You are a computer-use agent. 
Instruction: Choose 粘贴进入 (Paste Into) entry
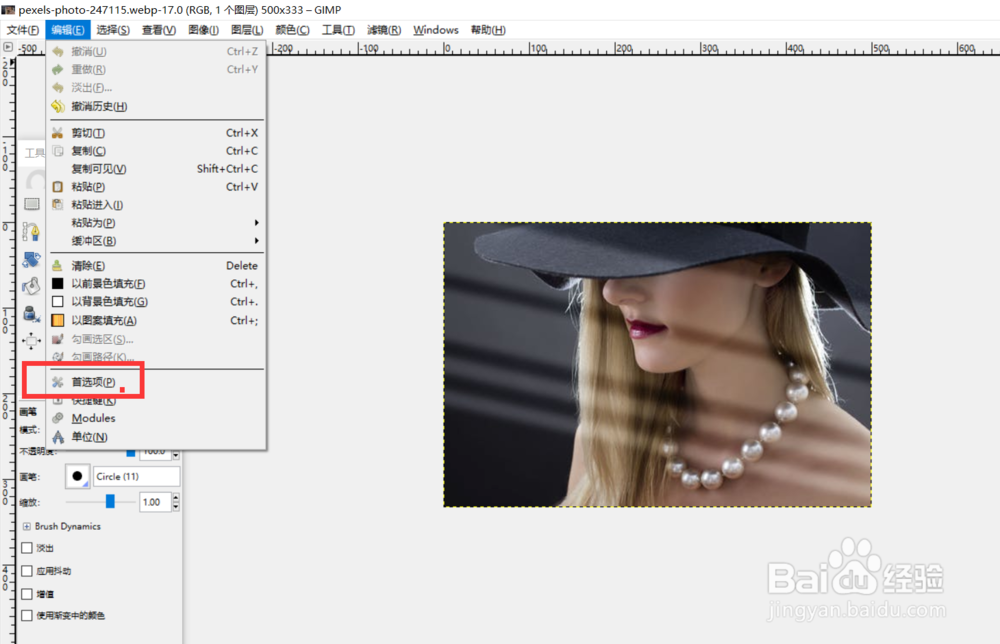pos(157,205)
